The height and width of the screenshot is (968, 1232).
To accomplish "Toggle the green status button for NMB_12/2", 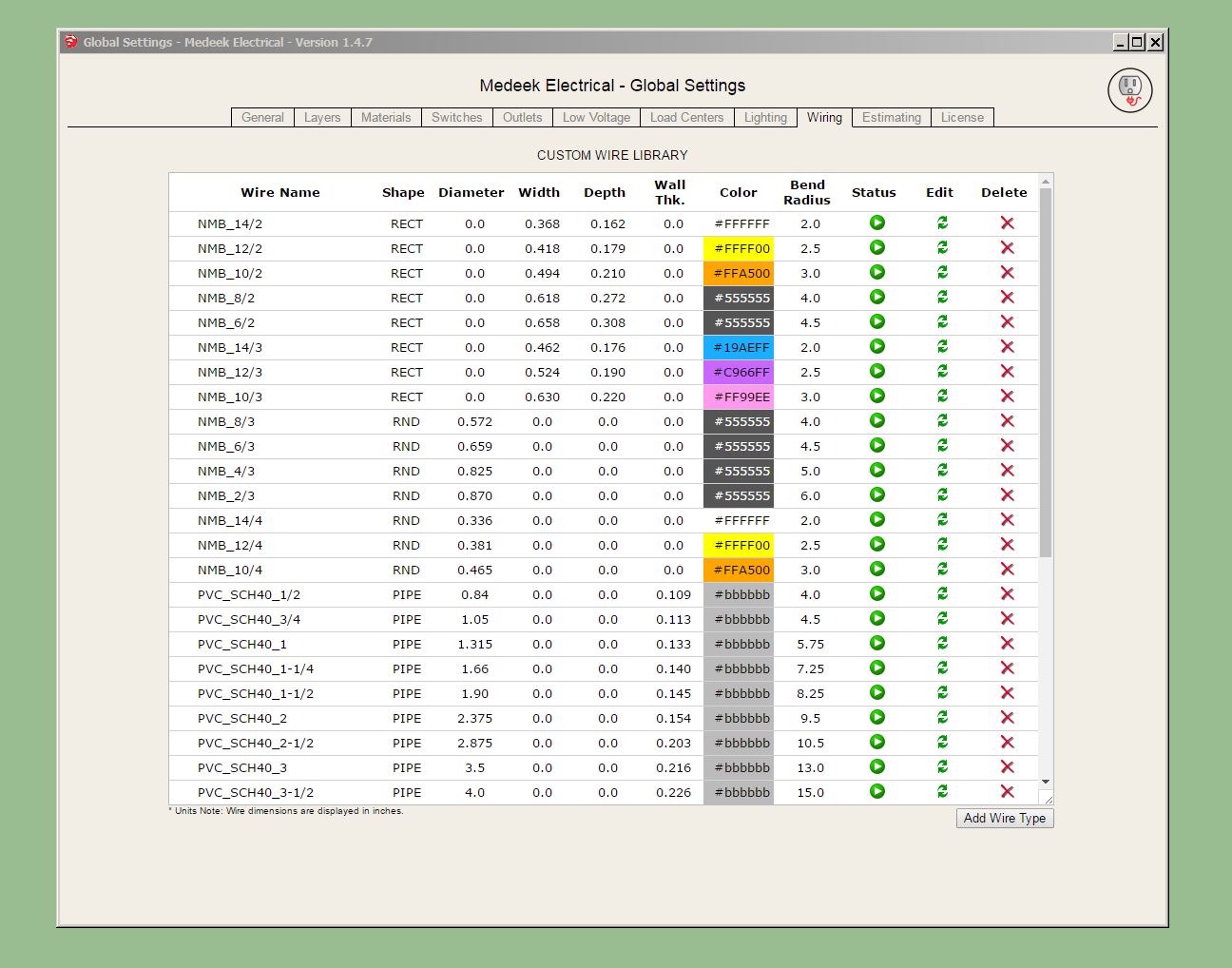I will coord(877,247).
